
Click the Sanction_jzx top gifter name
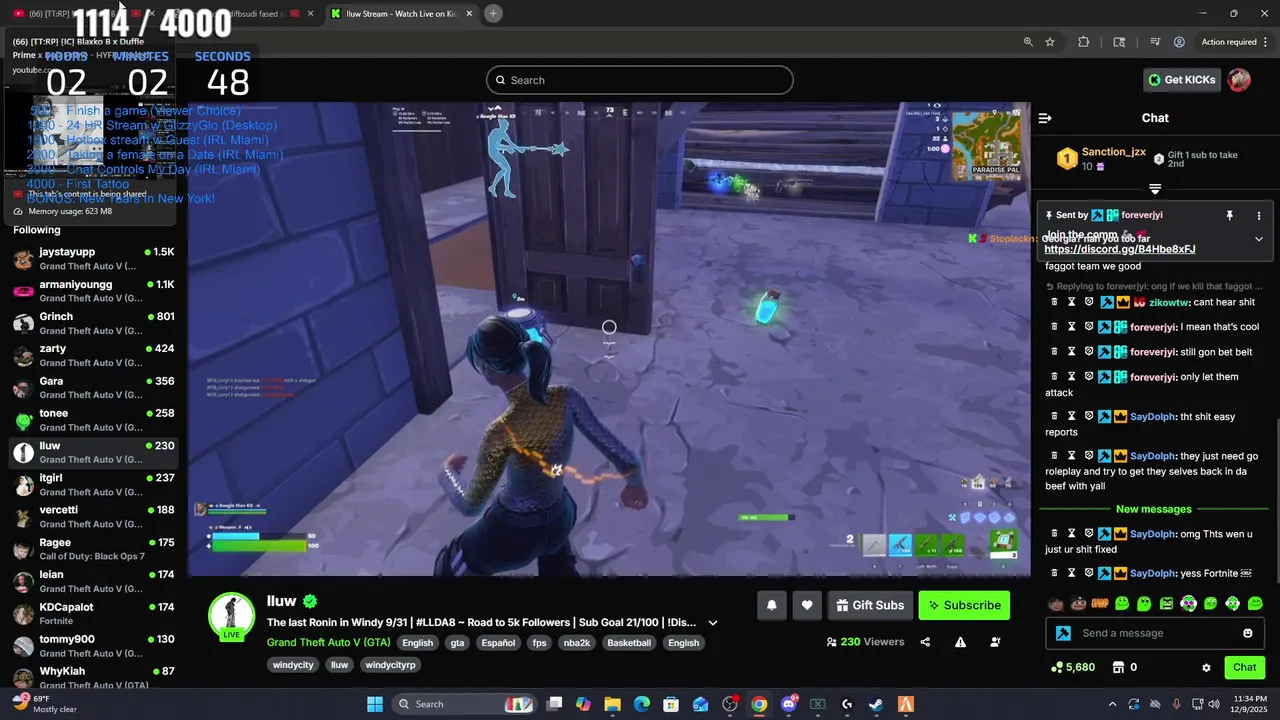coord(1114,152)
